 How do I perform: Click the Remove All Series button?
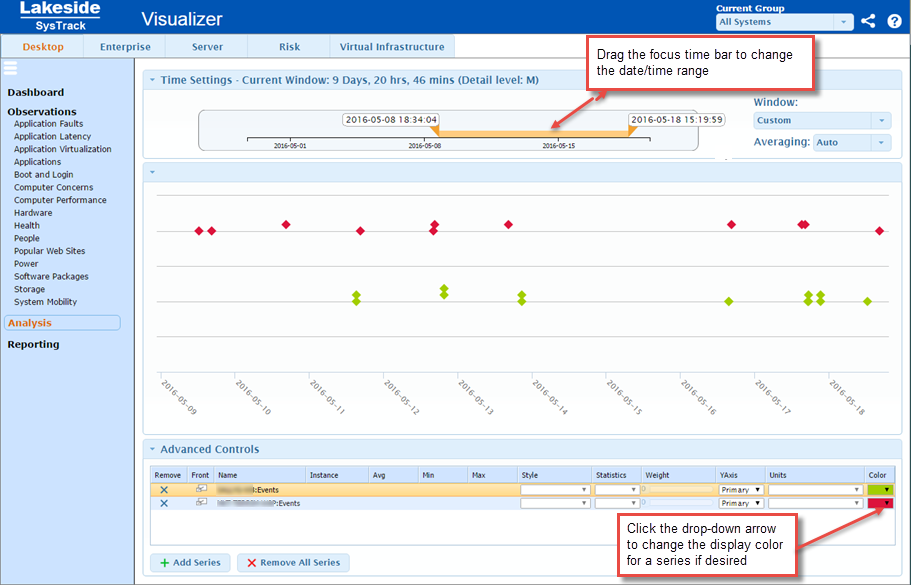[293, 562]
